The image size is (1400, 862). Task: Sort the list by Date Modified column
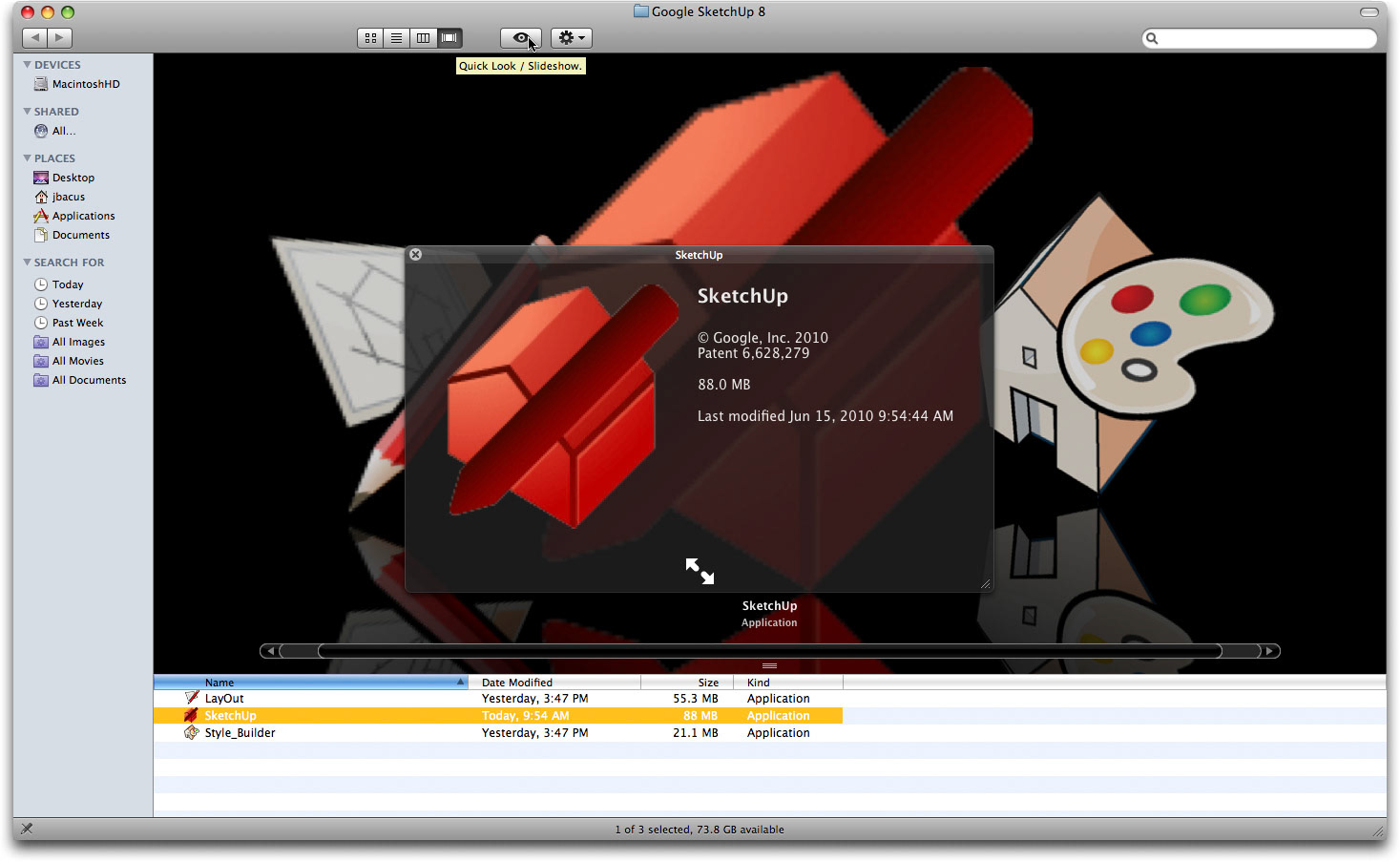(554, 683)
